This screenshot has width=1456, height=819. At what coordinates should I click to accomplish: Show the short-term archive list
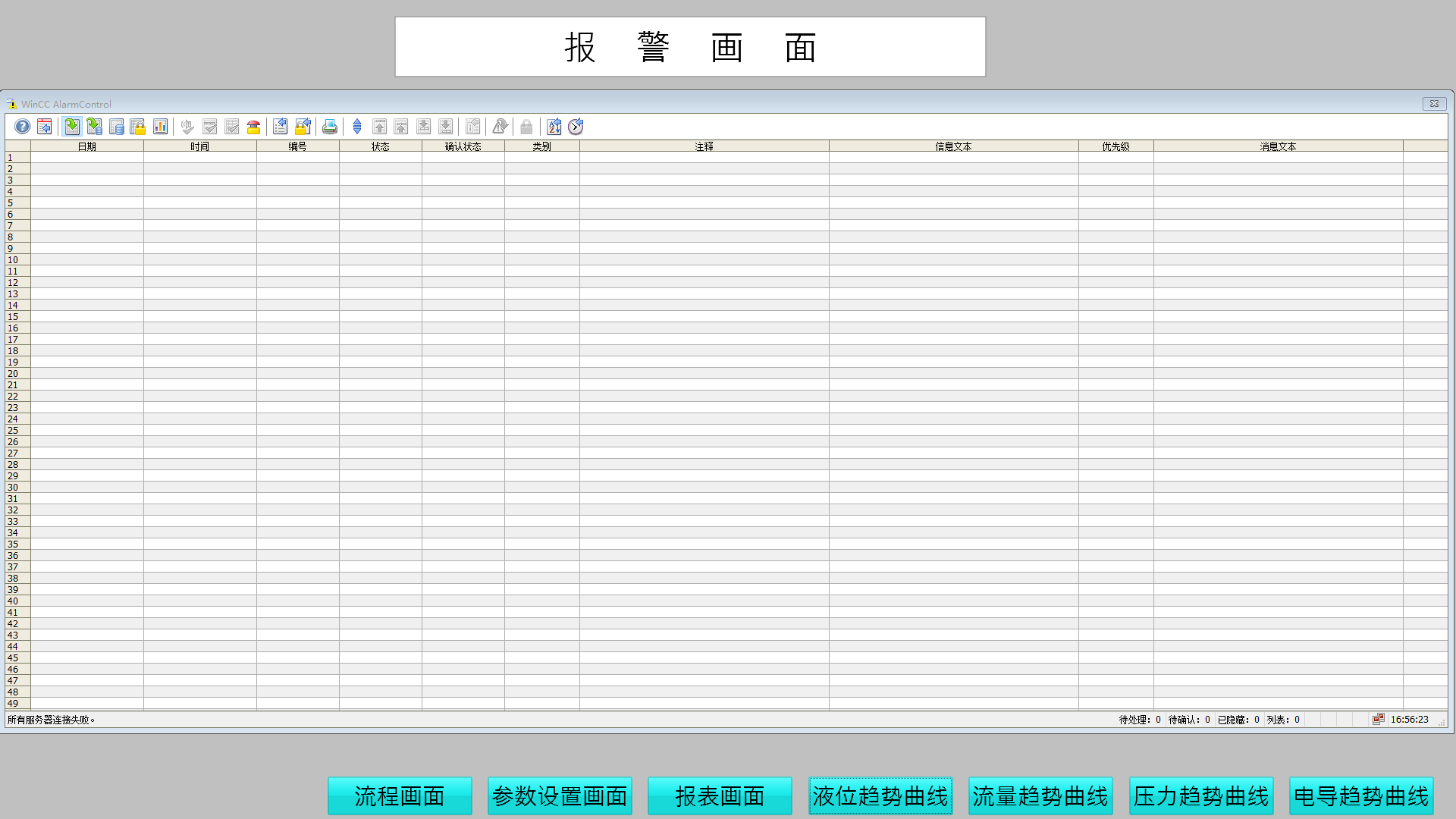tap(94, 127)
